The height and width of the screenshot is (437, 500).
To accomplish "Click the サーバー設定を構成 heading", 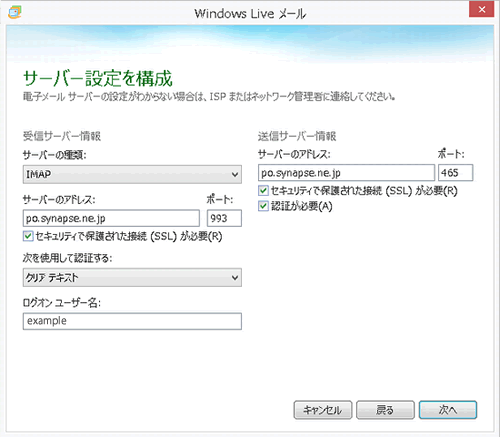I will [x=98, y=78].
